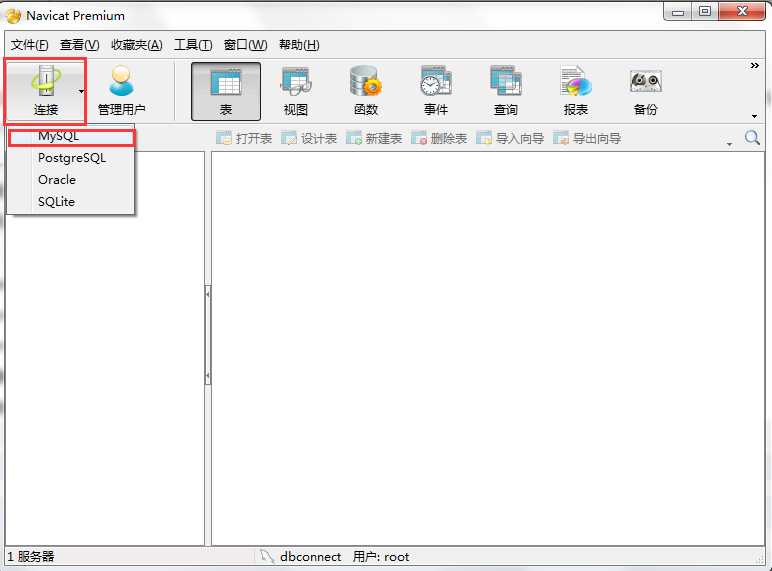Click the 删除表 delete table button

click(x=439, y=138)
